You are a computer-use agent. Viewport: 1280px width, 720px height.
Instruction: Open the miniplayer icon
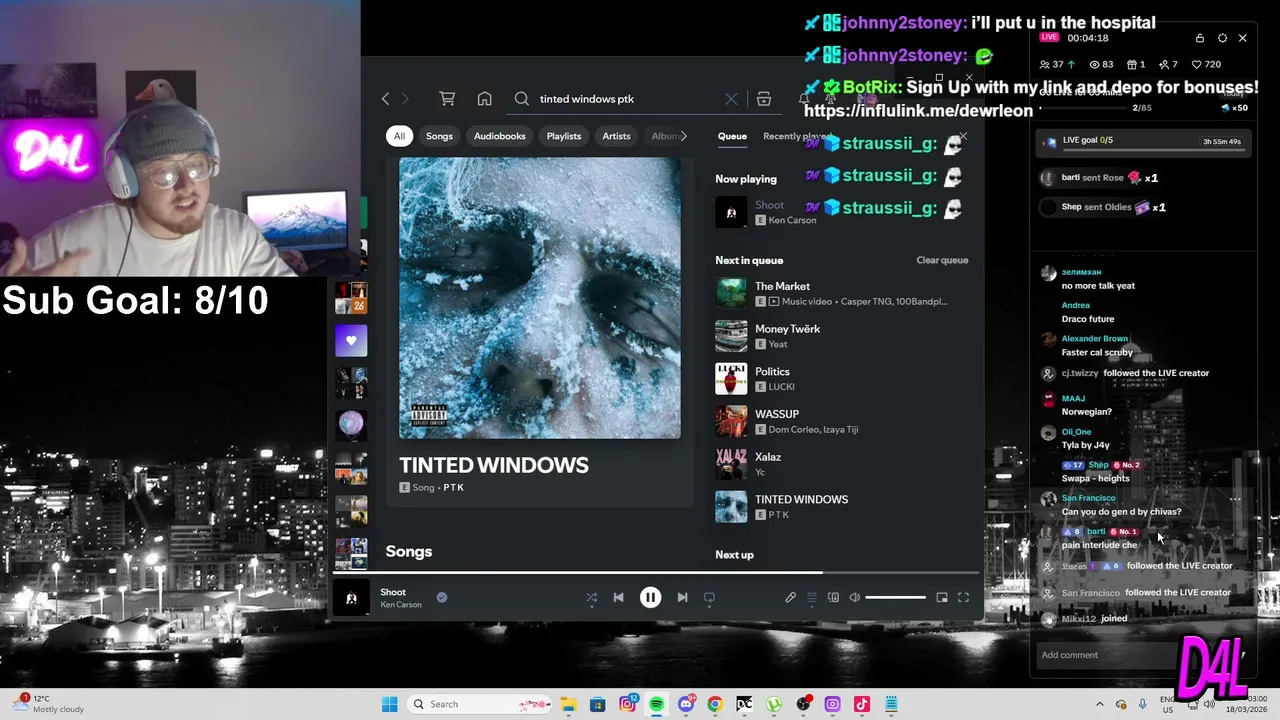coord(942,597)
